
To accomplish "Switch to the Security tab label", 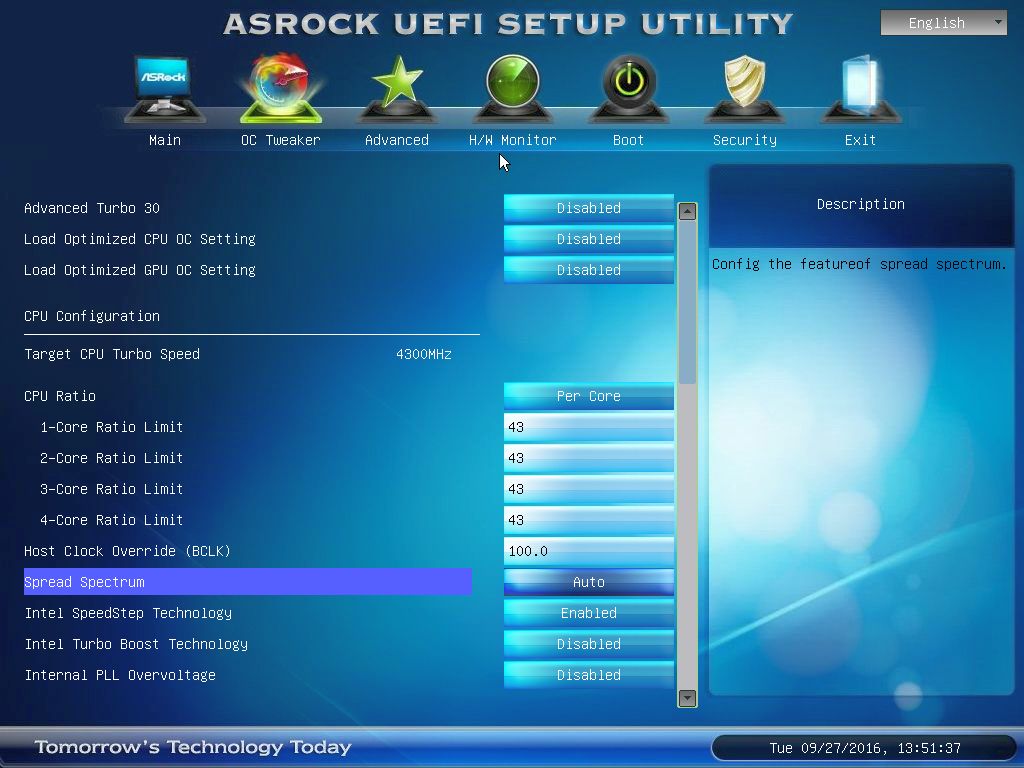I will pos(744,140).
